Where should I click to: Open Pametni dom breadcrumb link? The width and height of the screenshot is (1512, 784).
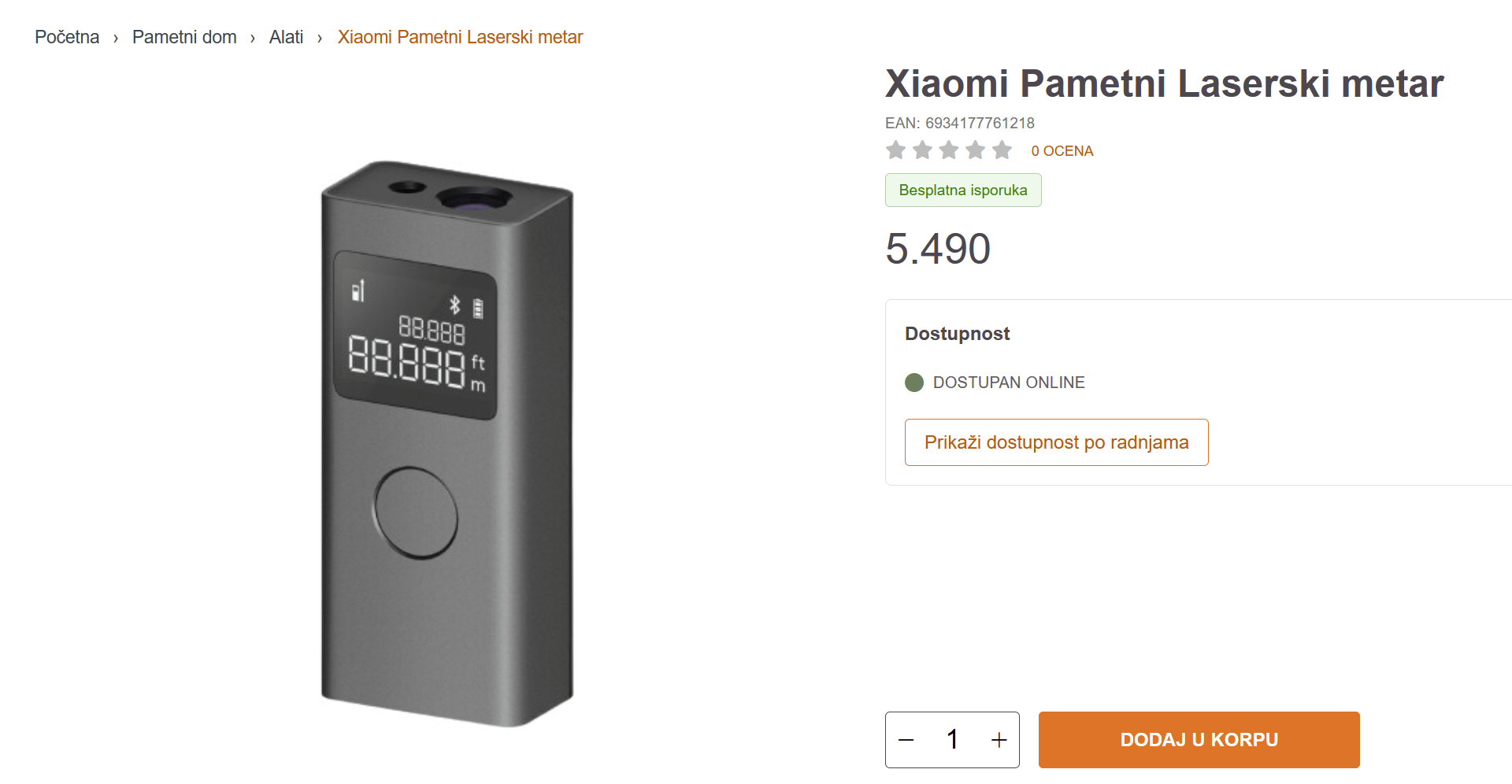coord(184,37)
